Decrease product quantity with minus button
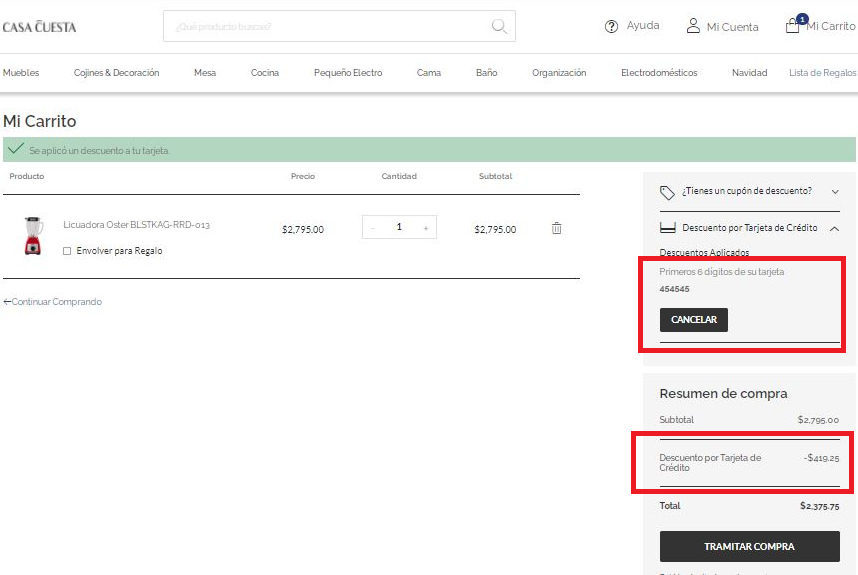 pyautogui.click(x=373, y=228)
